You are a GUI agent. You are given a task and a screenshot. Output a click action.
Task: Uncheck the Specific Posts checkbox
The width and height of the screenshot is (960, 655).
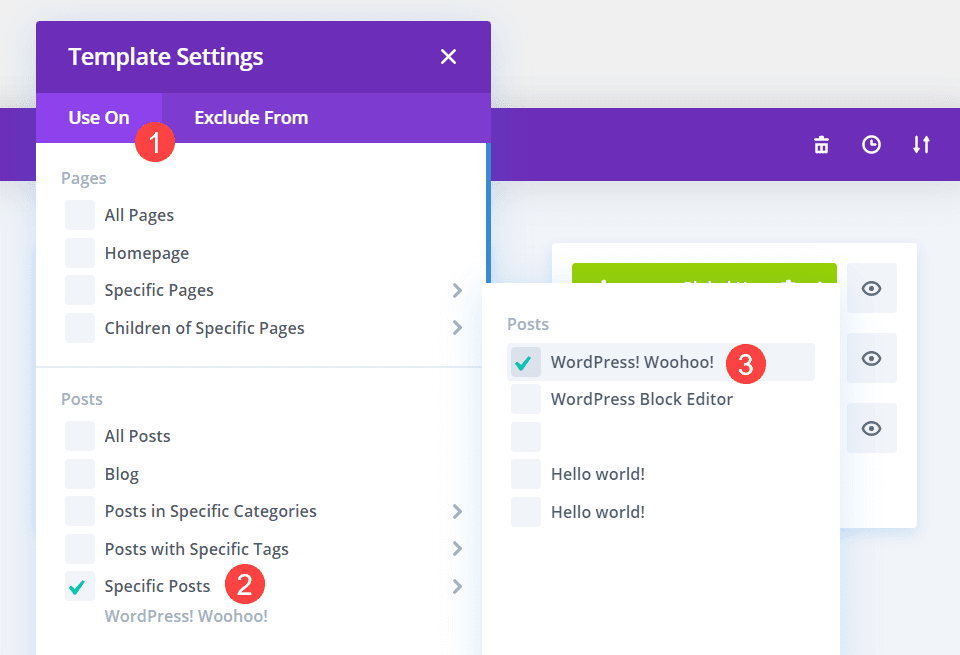[79, 586]
